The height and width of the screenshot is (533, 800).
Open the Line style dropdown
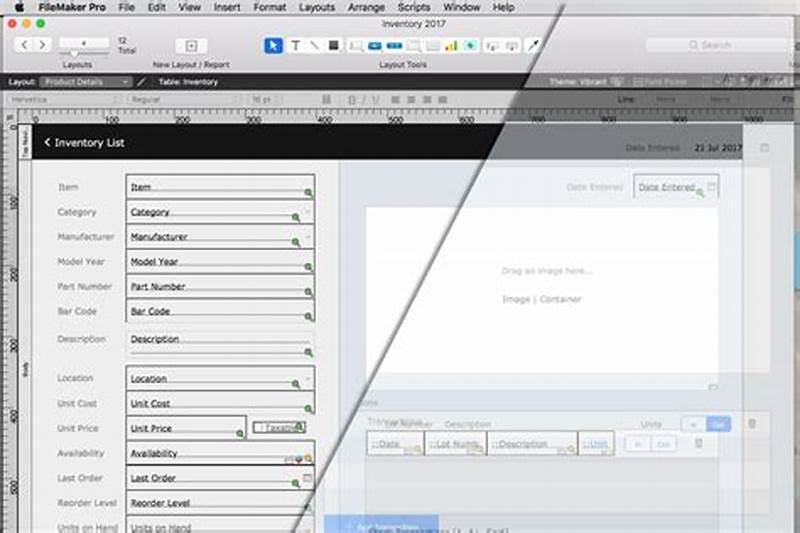point(667,100)
